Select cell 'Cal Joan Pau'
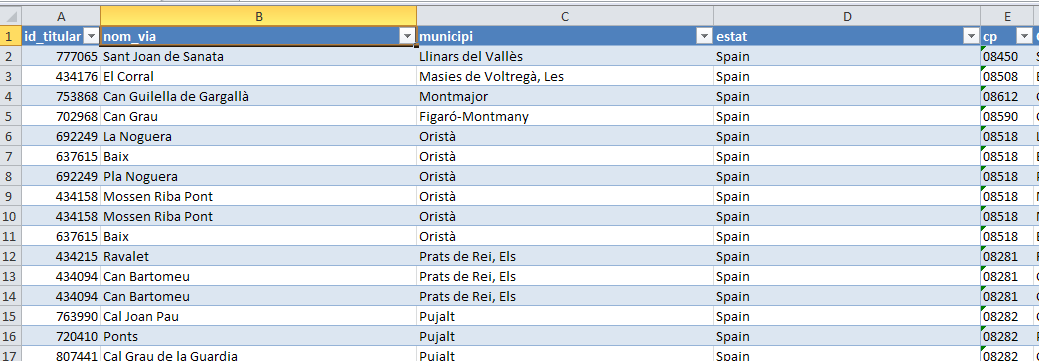The image size is (1039, 361). 258,315
